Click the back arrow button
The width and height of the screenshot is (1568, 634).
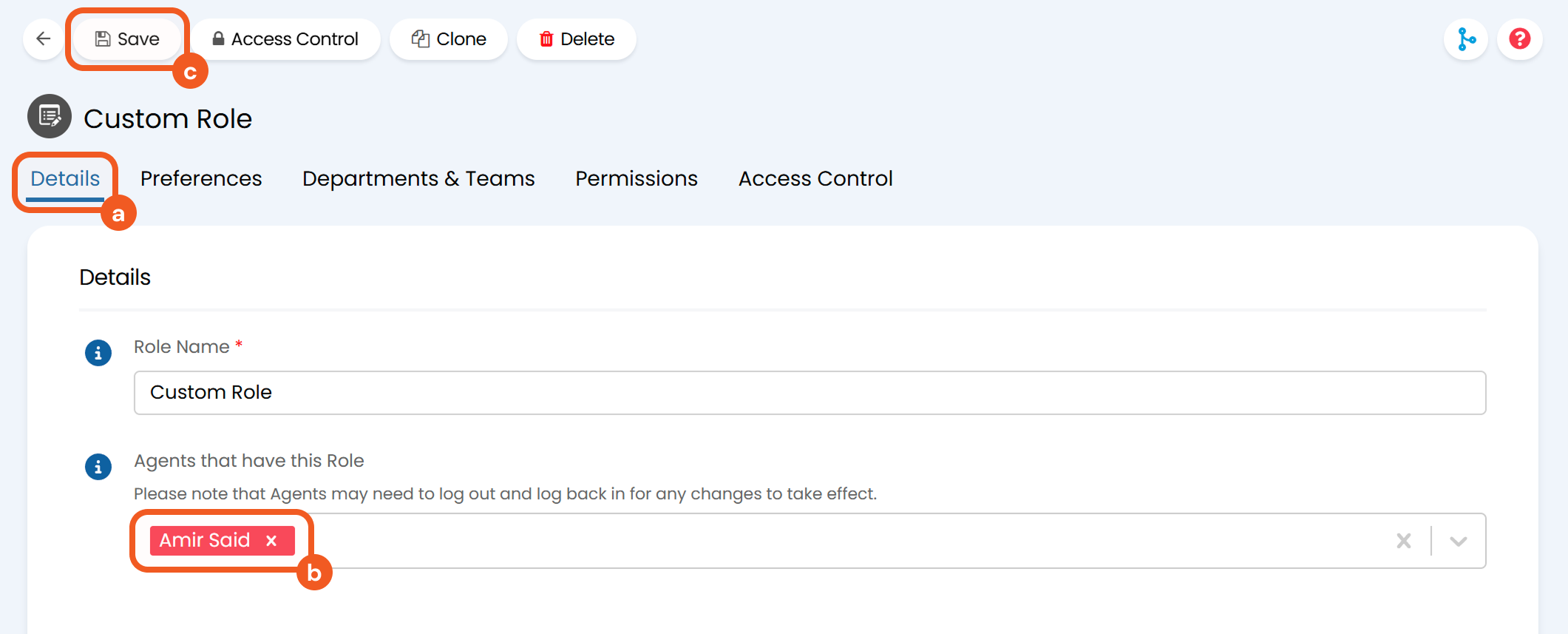(44, 39)
